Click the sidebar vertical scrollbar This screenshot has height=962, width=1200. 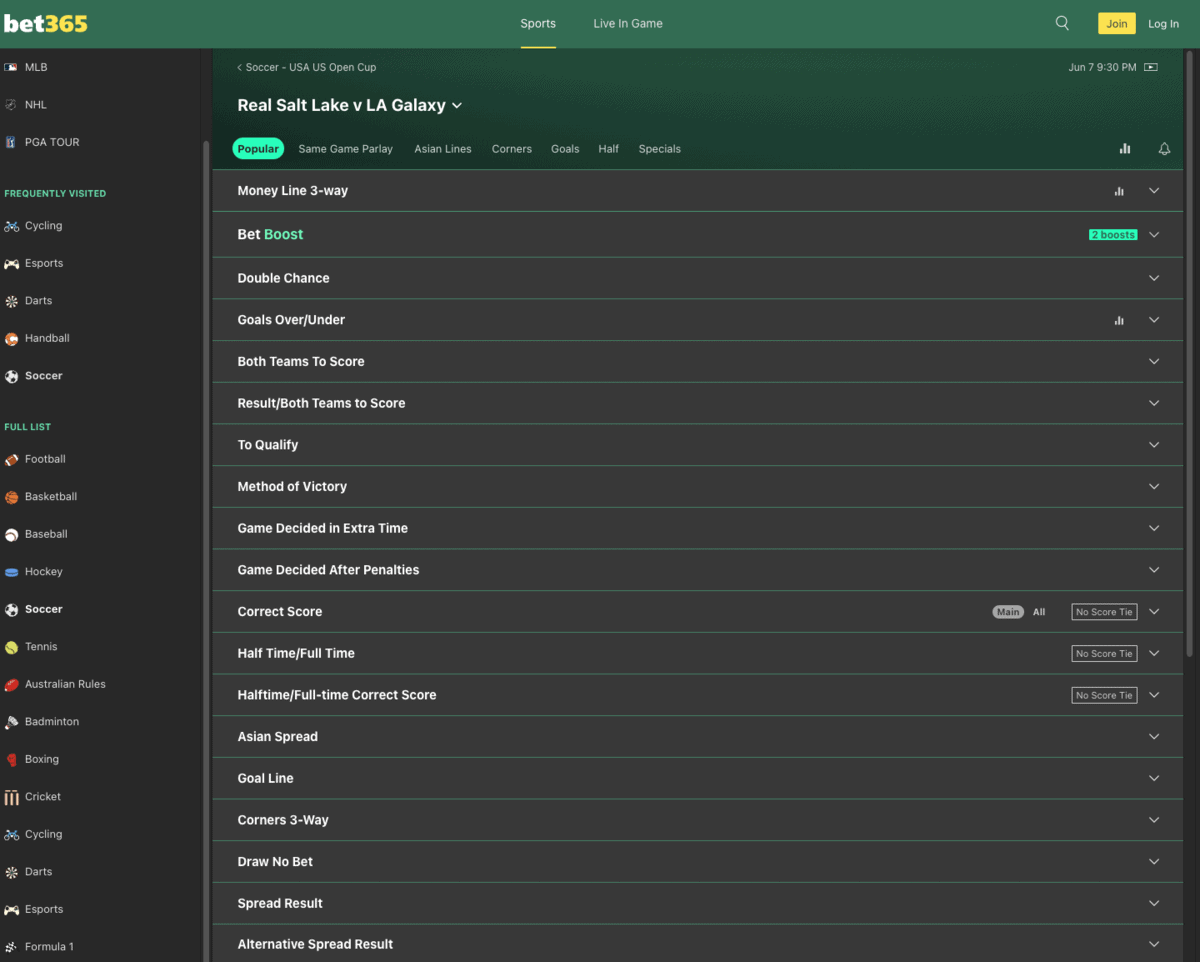pos(206,550)
